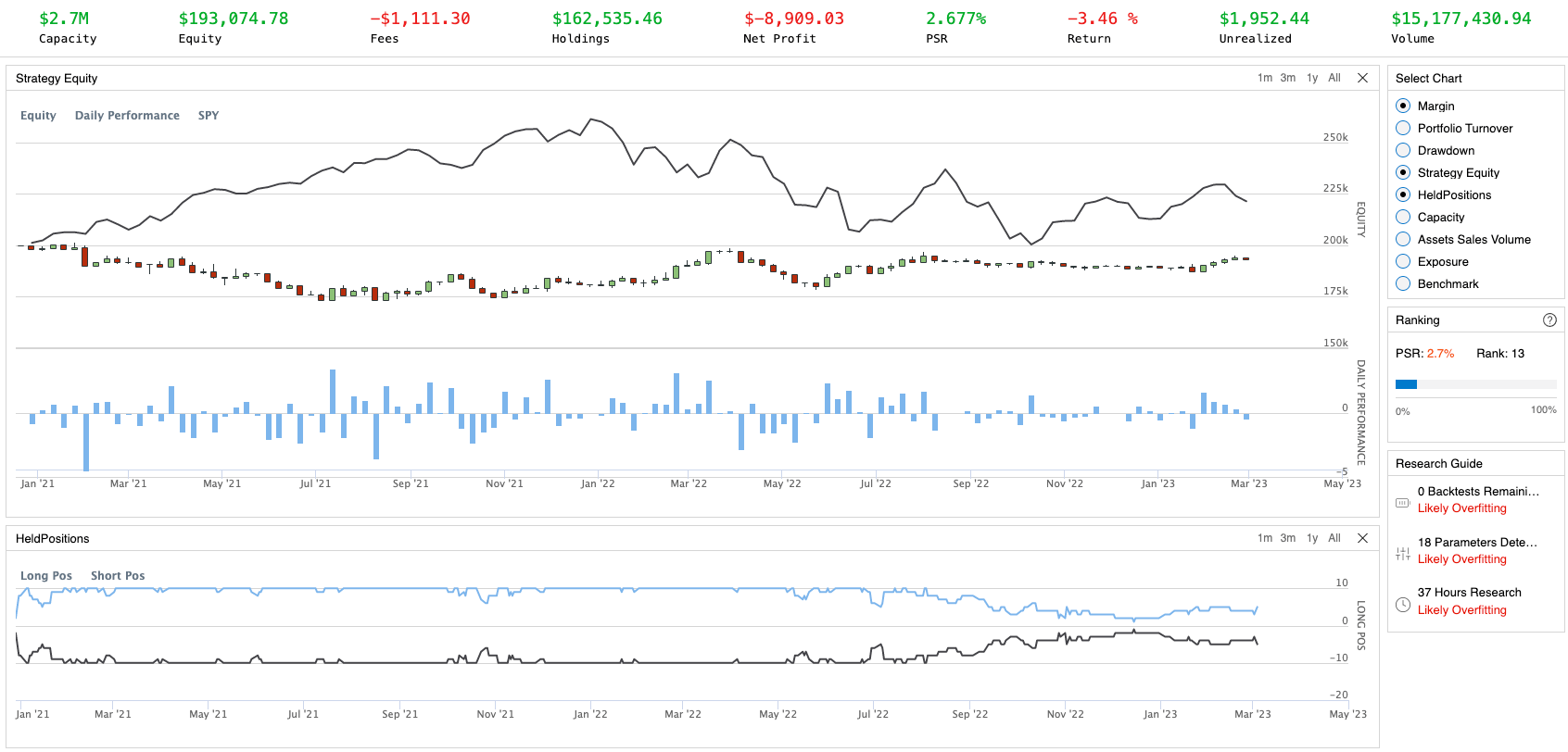Screen dimensions: 1568x752
Task: Toggle the SPY series legend
Action: coord(209,116)
